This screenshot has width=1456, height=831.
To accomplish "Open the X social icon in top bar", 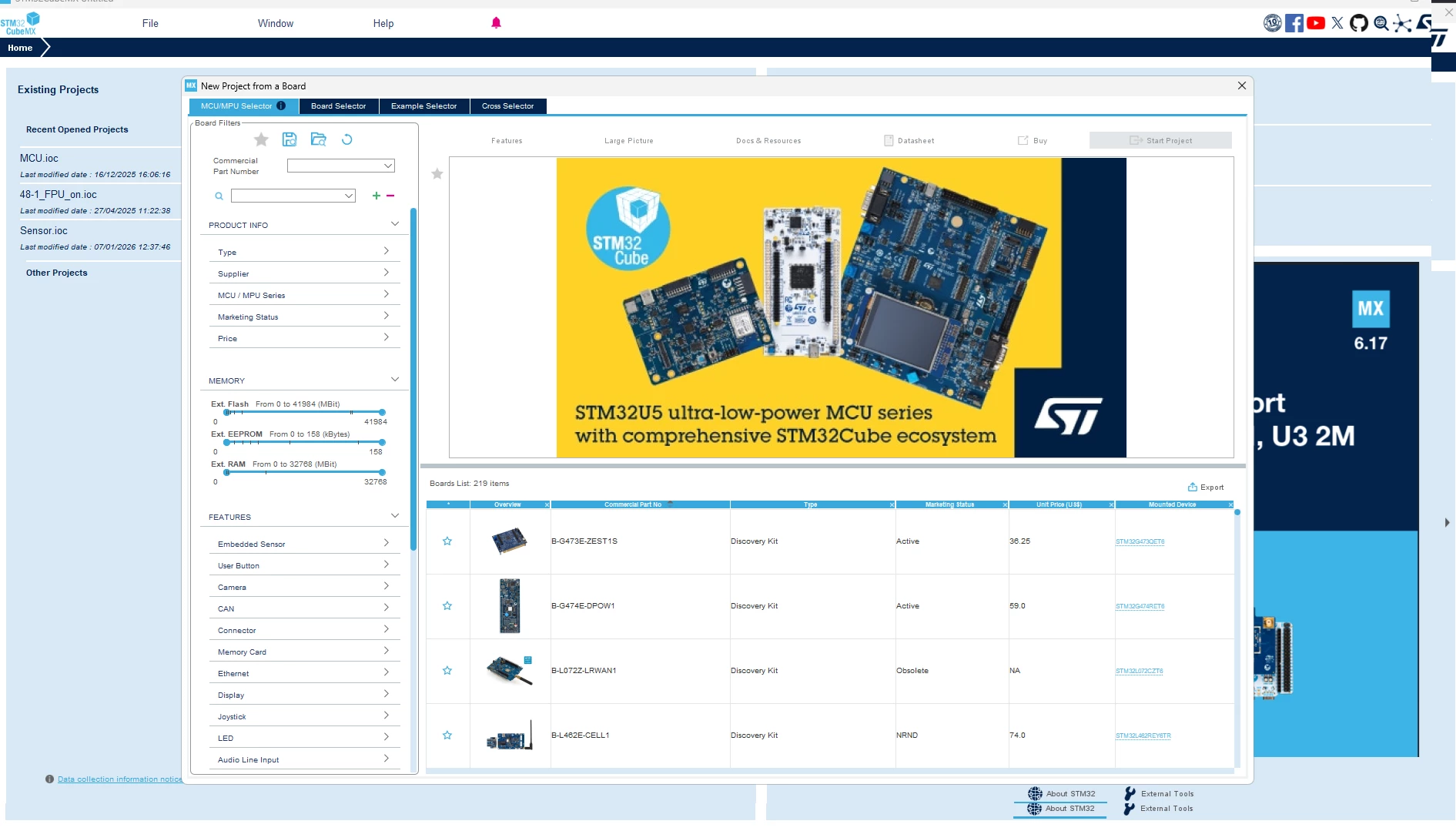I will [1337, 23].
